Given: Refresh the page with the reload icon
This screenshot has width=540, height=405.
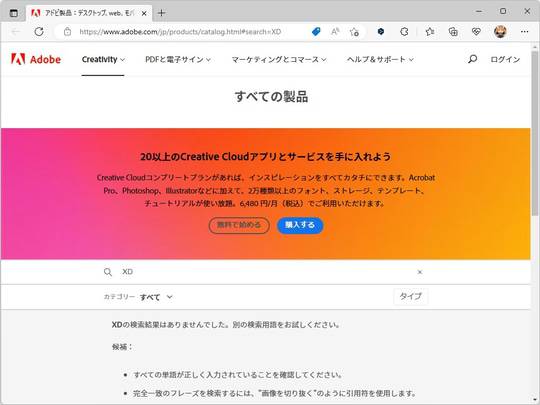Looking at the screenshot, I should 39,32.
